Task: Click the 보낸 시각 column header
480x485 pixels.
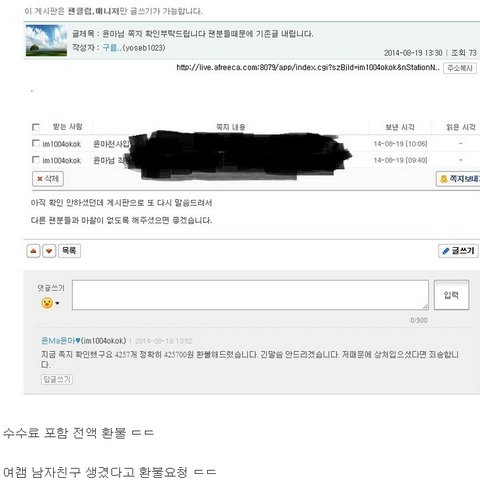Action: (400, 127)
